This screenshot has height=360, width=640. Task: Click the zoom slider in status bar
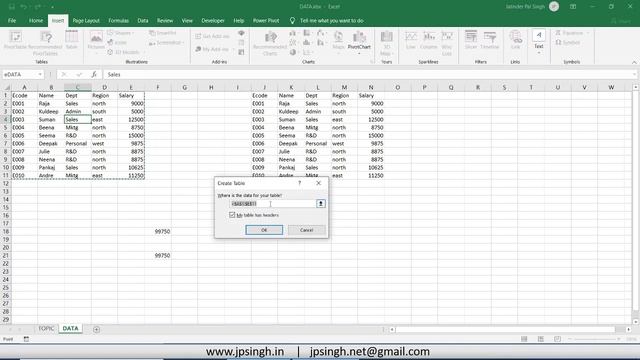pos(594,339)
